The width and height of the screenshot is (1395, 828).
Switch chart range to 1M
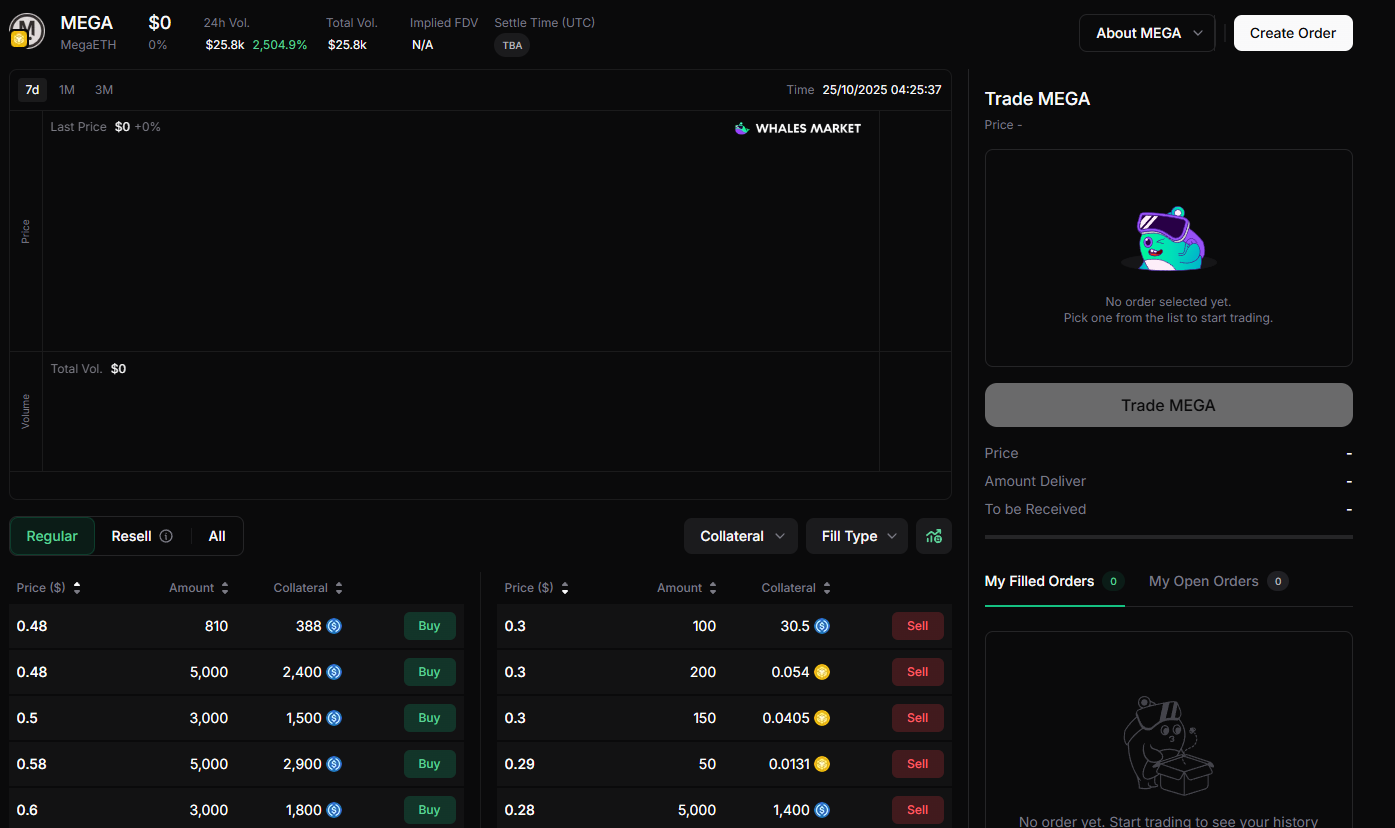pos(67,90)
